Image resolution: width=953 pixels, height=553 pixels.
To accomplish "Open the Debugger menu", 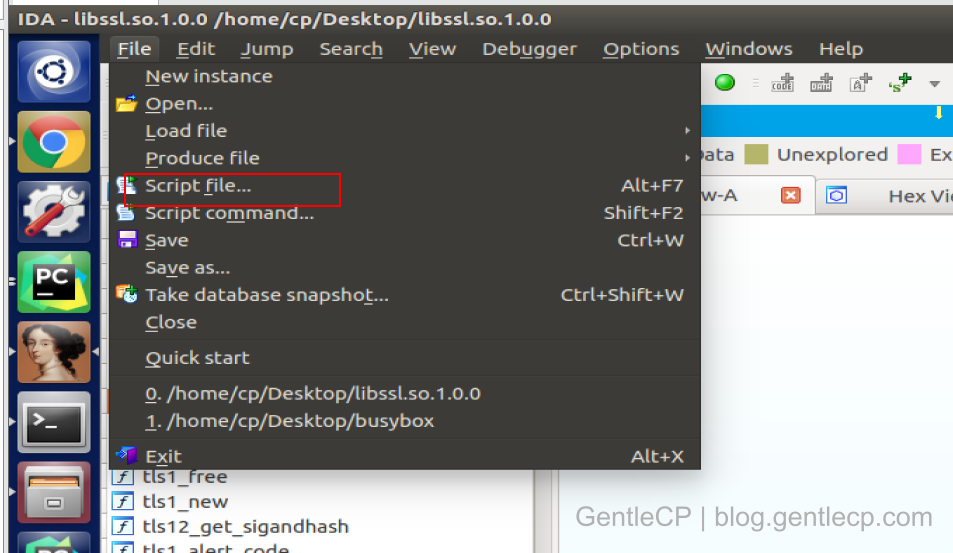I will [529, 49].
